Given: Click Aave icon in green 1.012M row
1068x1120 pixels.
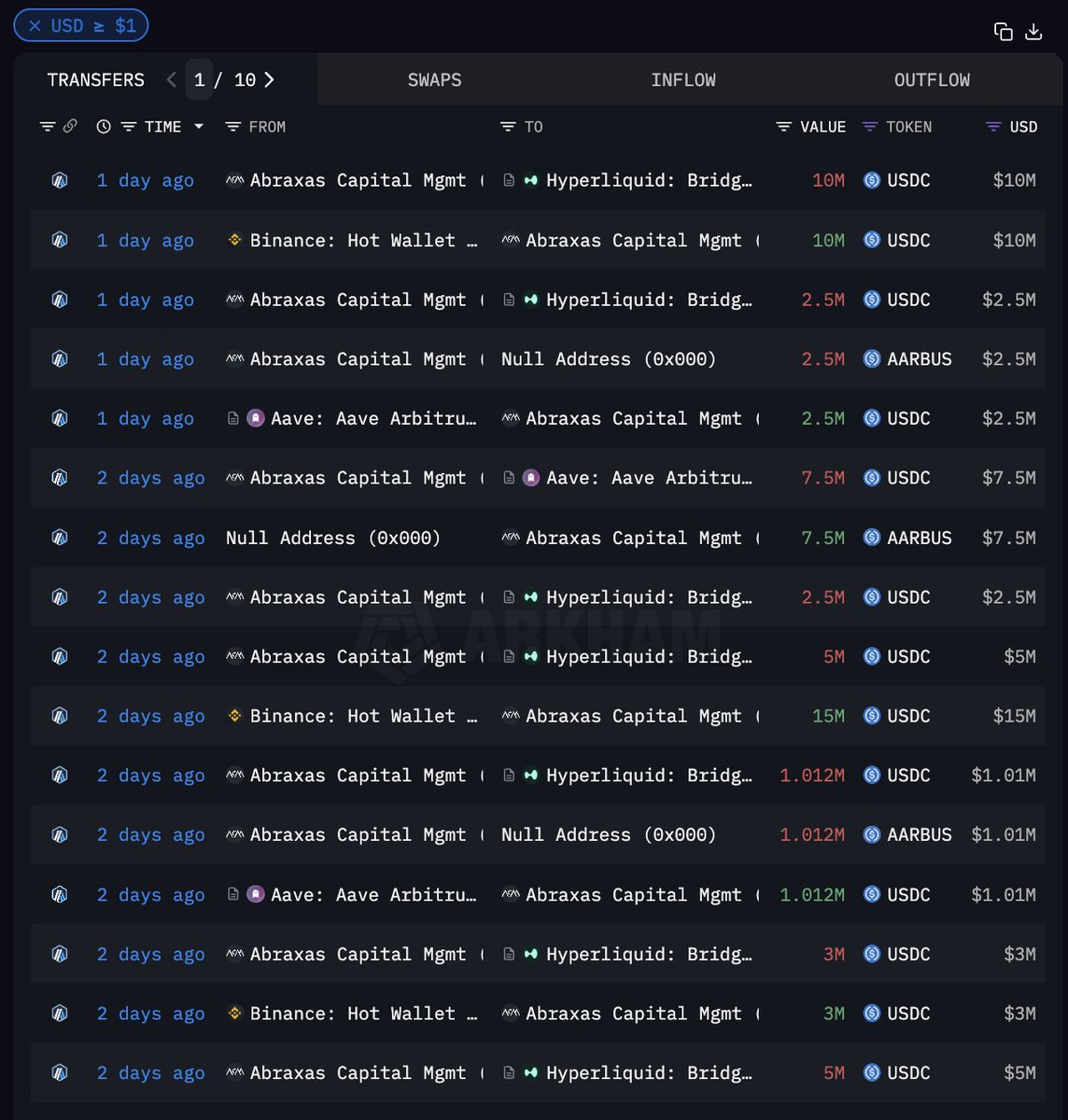Looking at the screenshot, I should [255, 894].
